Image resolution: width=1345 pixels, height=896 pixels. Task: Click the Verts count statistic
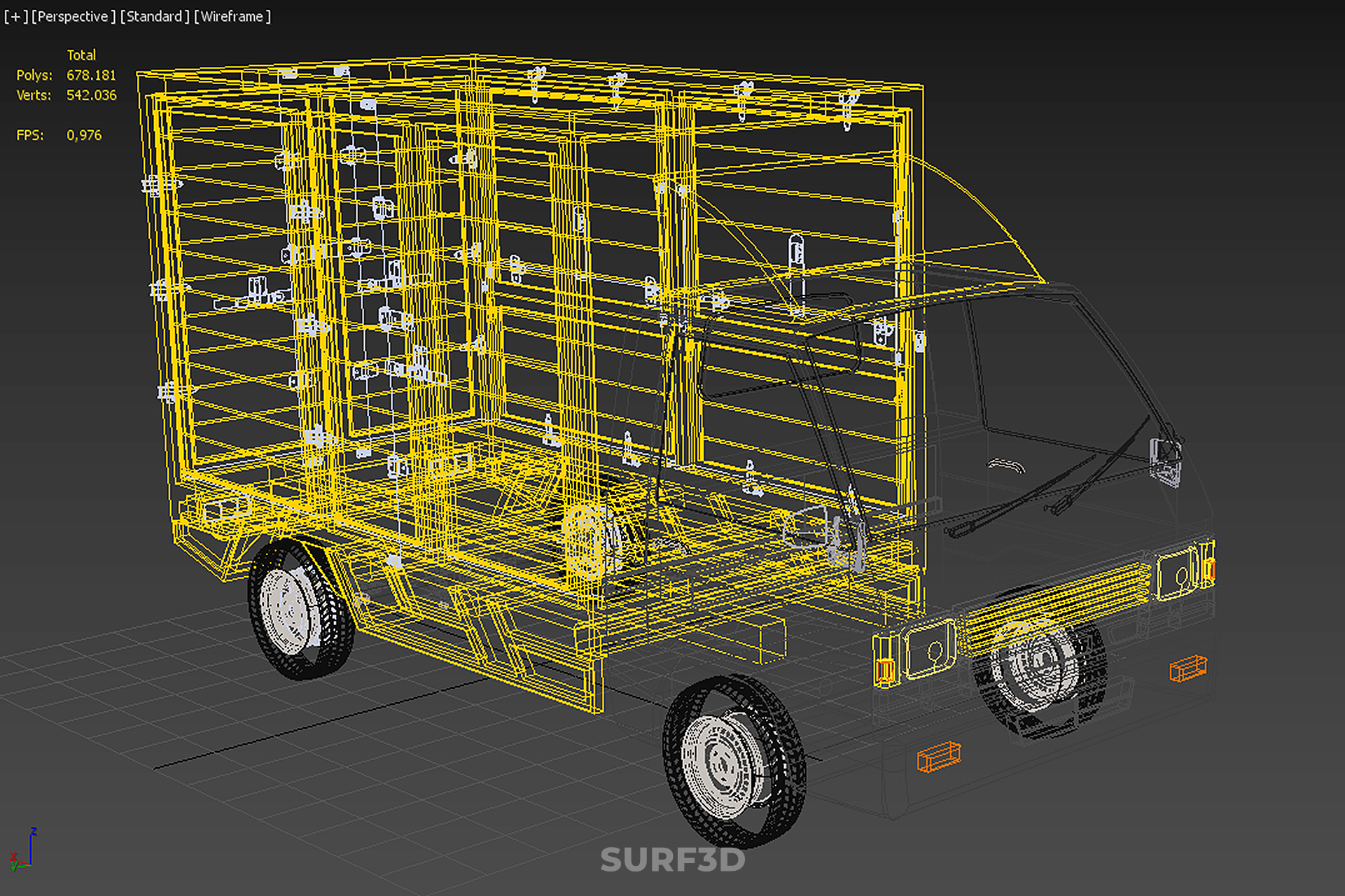point(91,96)
